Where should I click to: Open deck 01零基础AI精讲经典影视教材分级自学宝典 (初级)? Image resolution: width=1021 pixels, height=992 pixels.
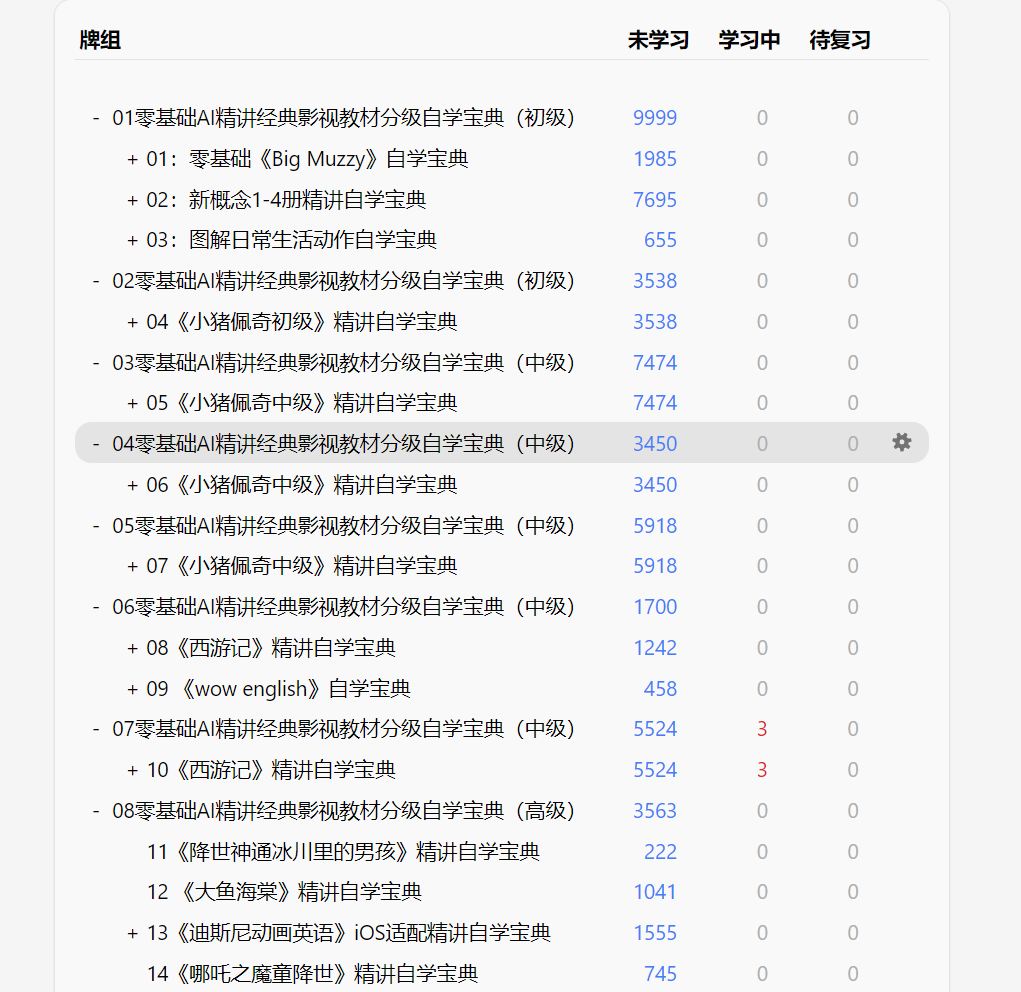coord(343,118)
